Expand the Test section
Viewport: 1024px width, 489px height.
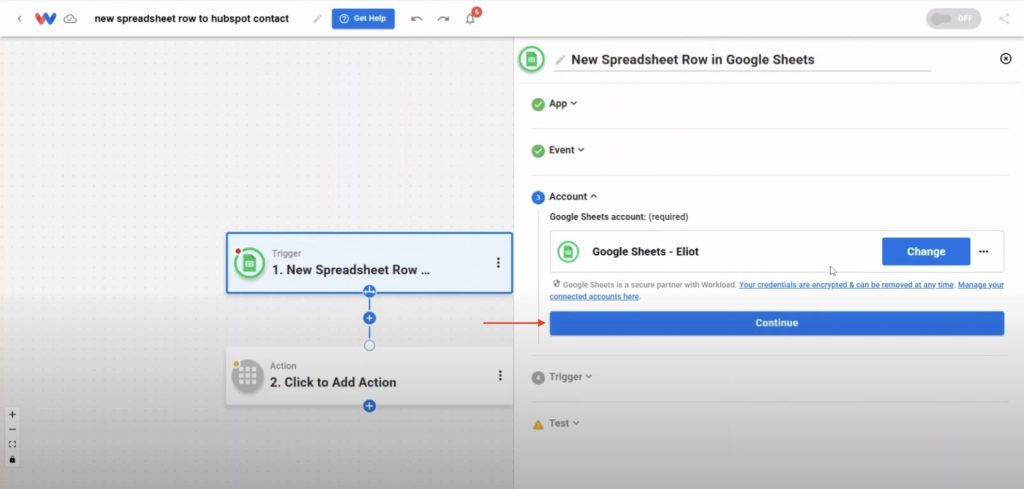[564, 423]
